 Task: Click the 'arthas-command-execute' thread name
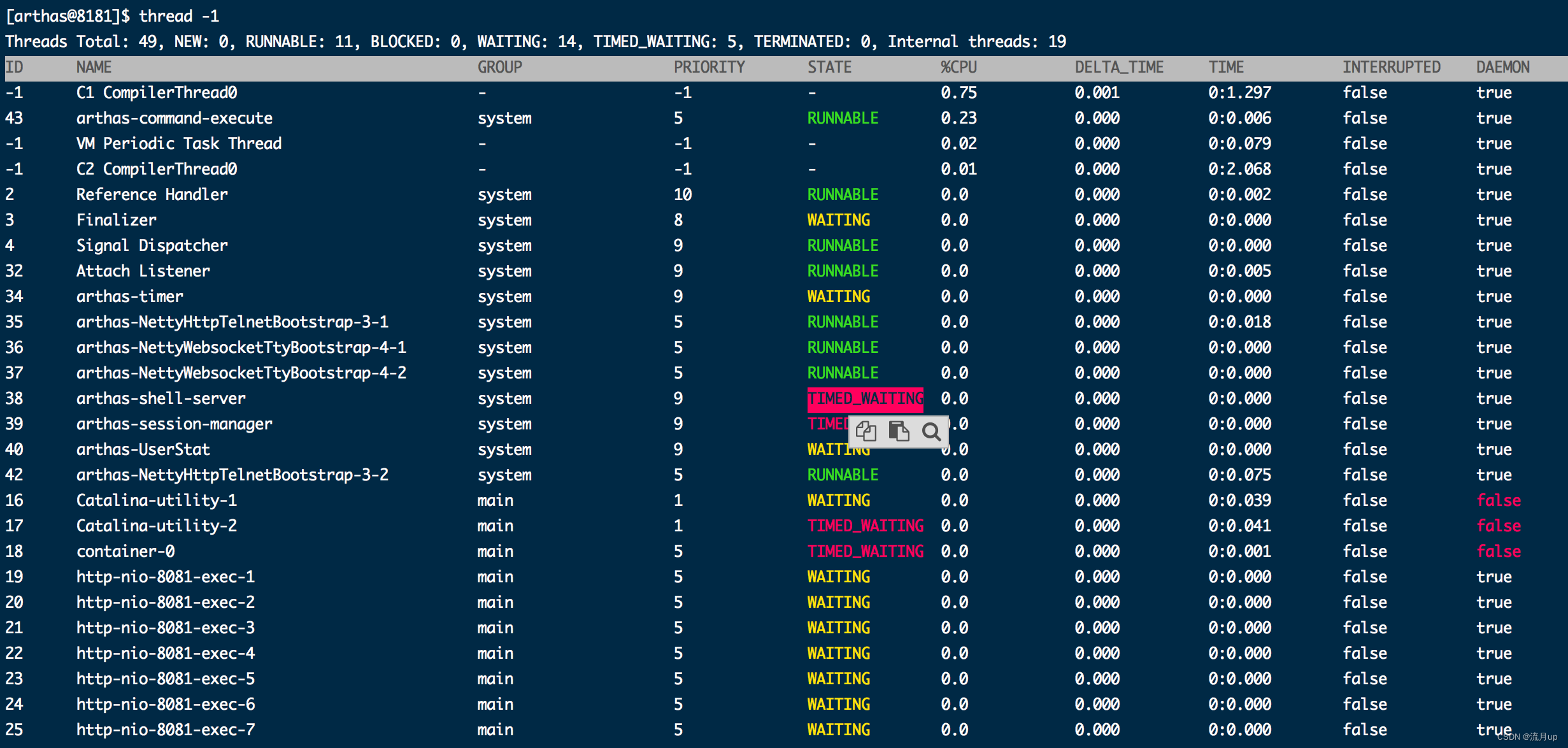pos(175,119)
